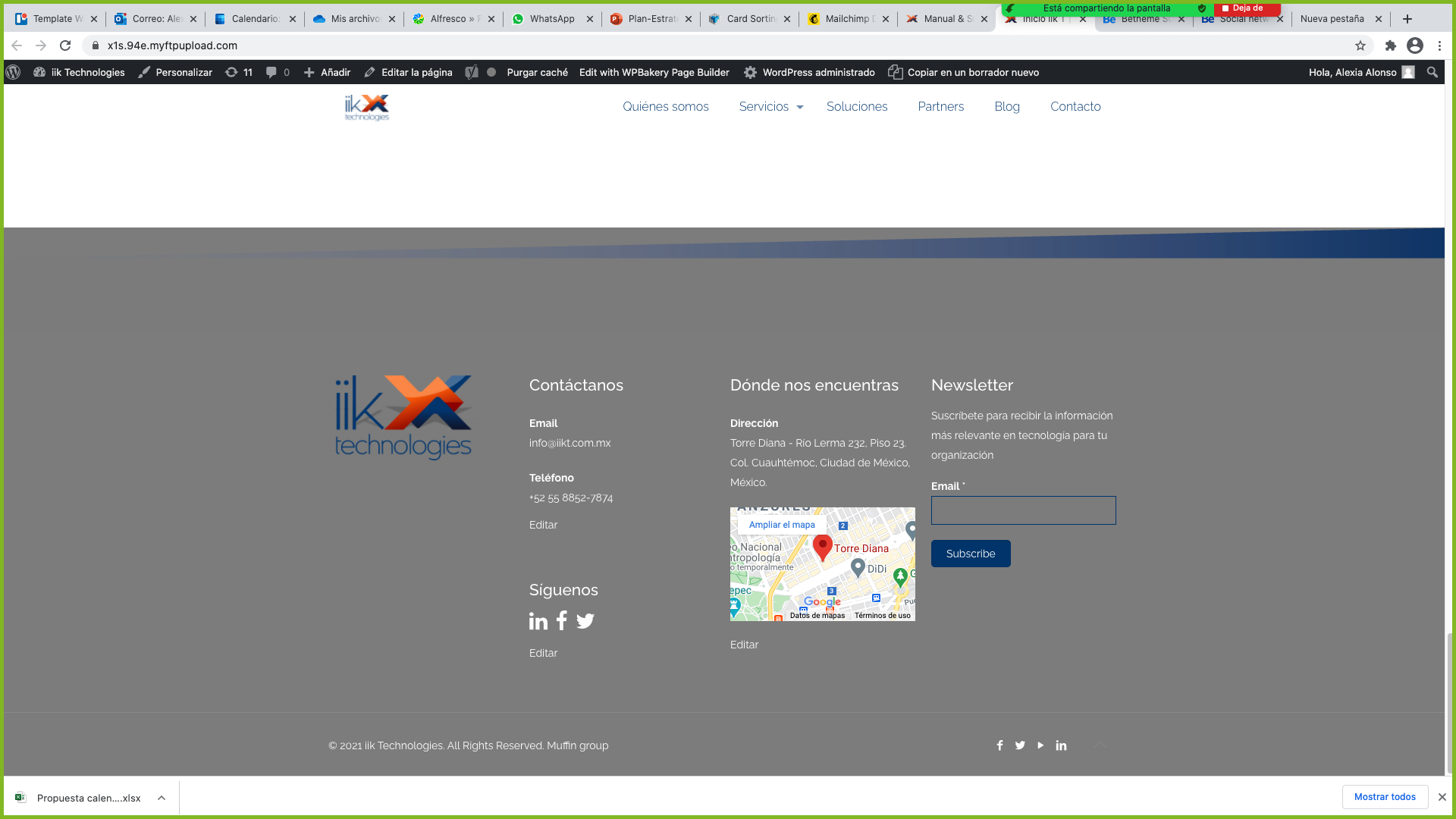This screenshot has width=1456, height=819.
Task: Click the YouTube icon in footer bottom bar
Action: (x=1040, y=745)
